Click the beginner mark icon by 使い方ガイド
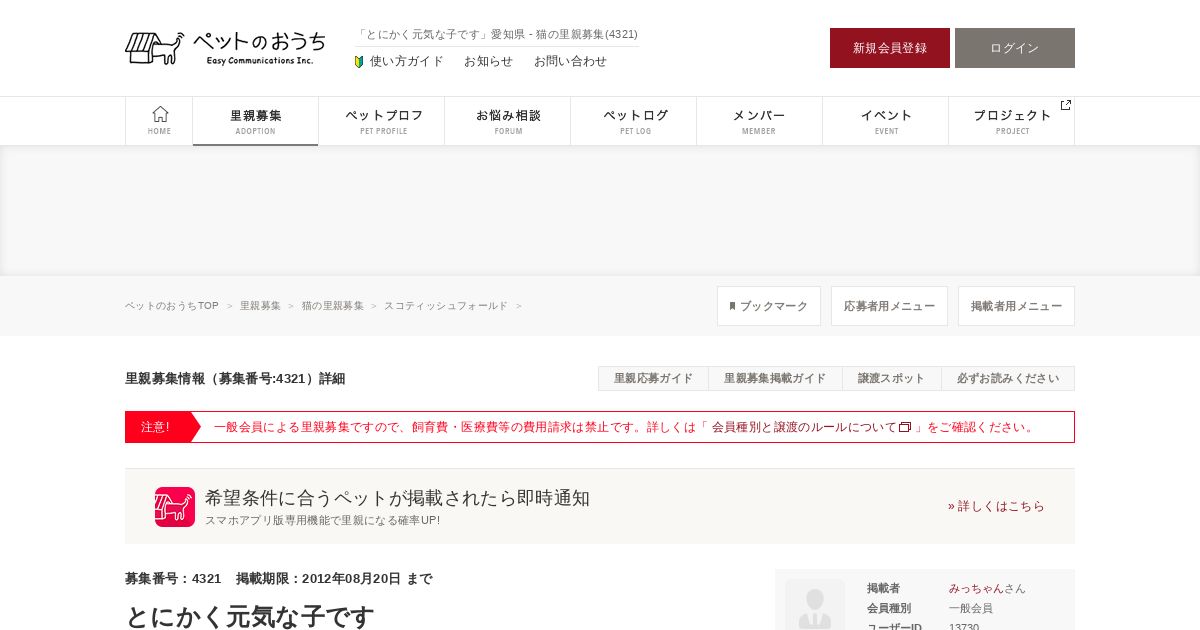 click(359, 62)
